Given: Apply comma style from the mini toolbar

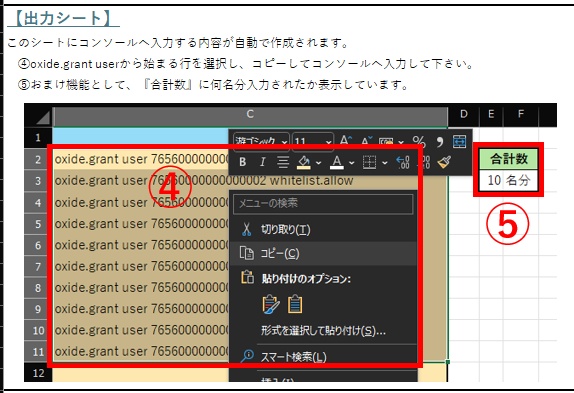Looking at the screenshot, I should point(440,142).
